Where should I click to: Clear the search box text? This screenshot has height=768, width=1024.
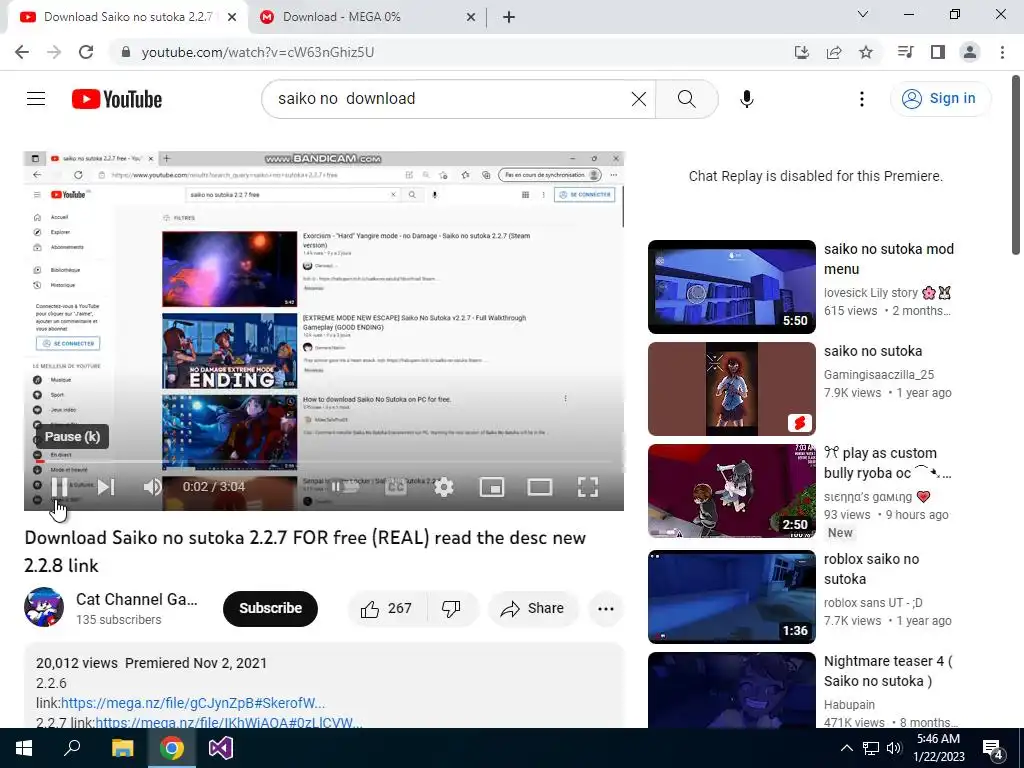639,99
